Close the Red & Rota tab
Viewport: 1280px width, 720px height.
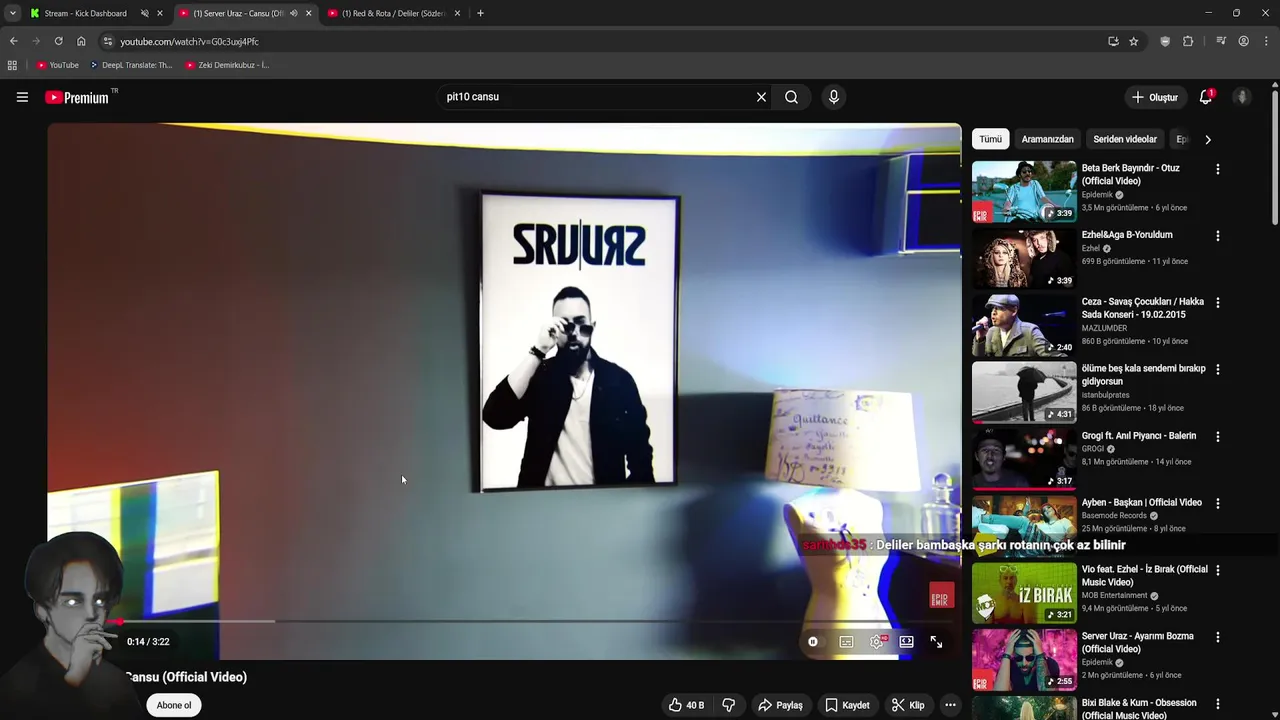tap(457, 13)
